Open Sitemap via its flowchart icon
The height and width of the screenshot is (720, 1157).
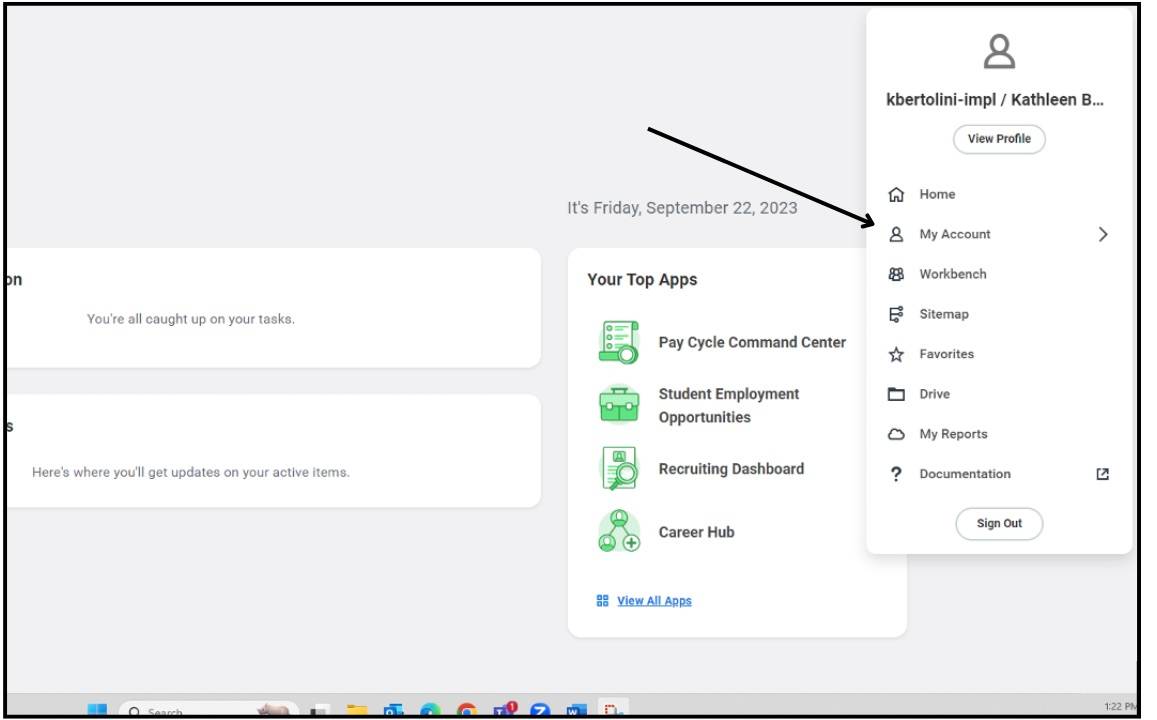click(895, 313)
